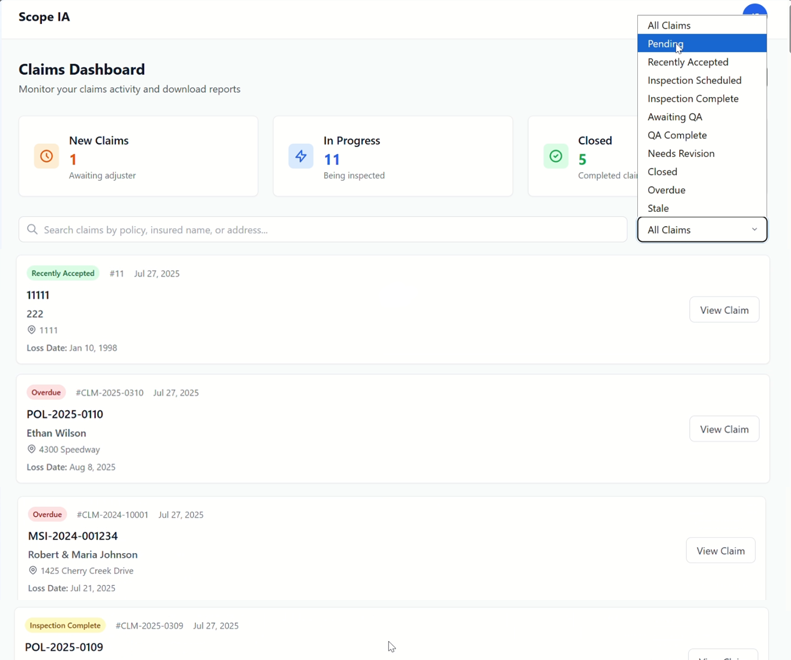Click the In Progress lightning bolt icon
791x660 pixels.
(x=301, y=156)
